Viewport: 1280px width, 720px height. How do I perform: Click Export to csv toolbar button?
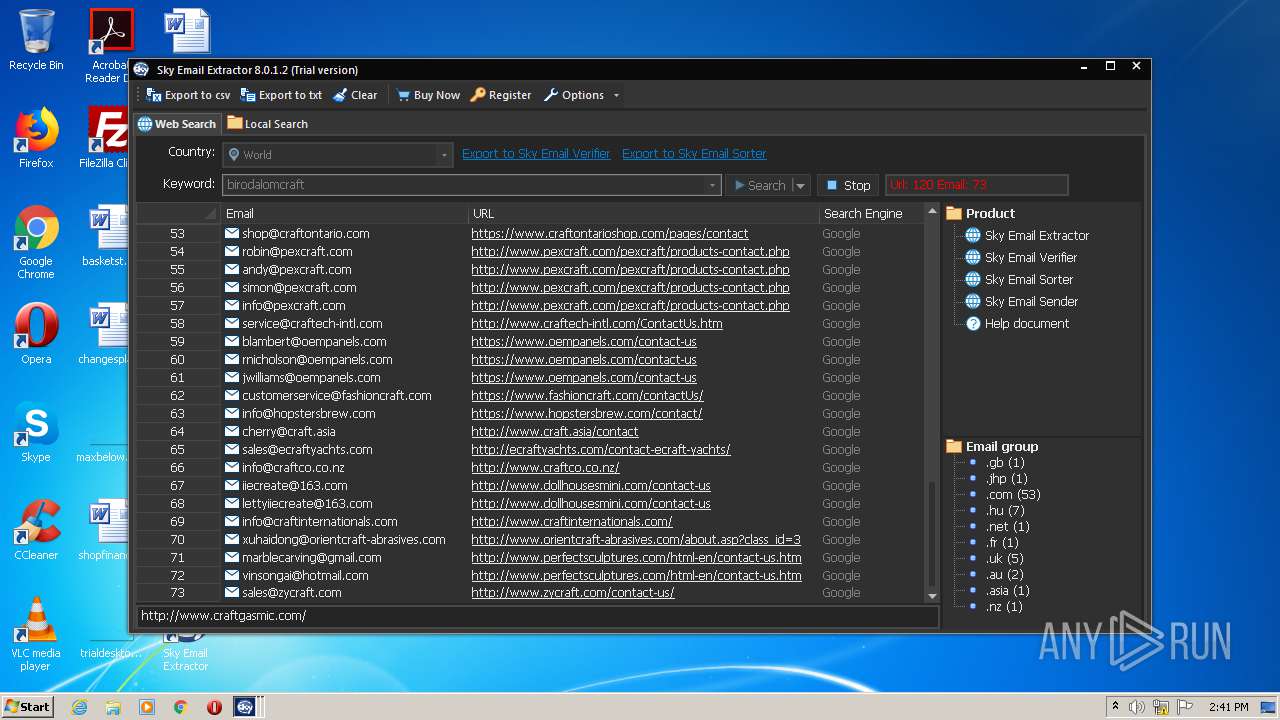point(188,95)
